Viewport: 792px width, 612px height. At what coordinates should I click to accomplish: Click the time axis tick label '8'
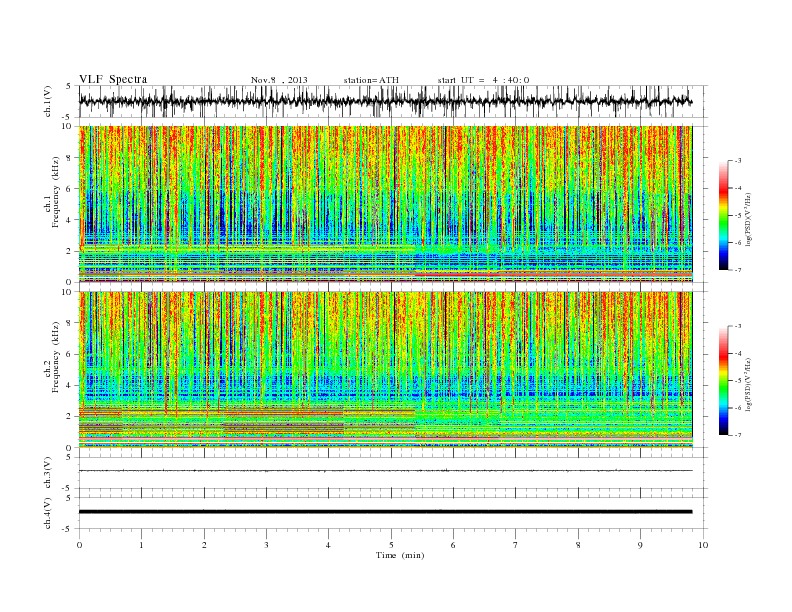tap(578, 545)
